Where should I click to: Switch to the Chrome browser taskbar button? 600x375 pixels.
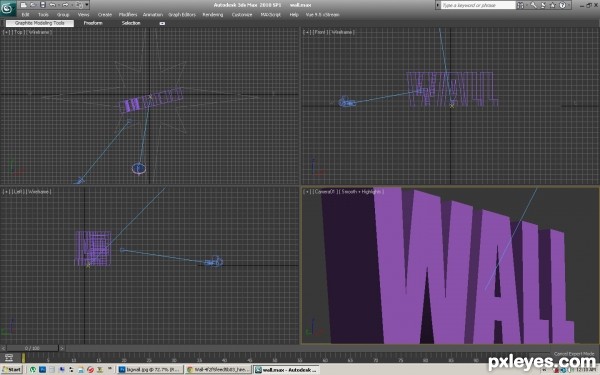coord(217,370)
